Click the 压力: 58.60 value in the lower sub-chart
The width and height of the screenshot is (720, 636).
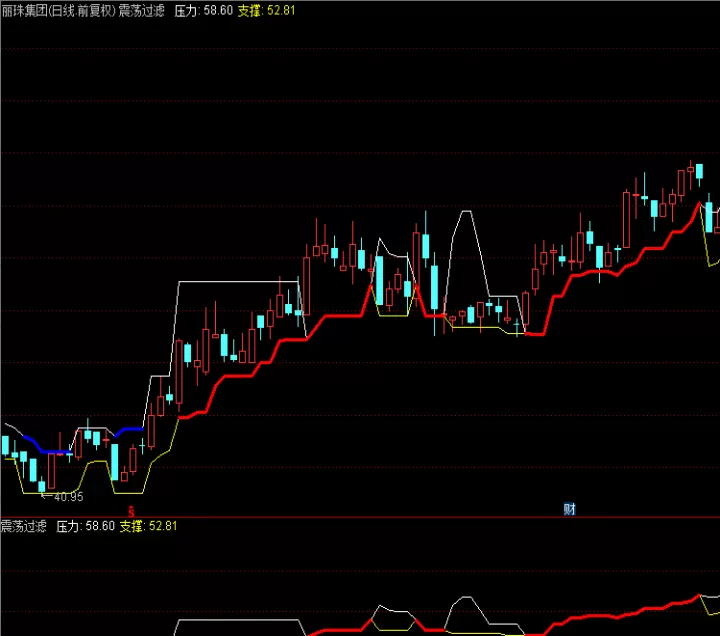(85, 526)
